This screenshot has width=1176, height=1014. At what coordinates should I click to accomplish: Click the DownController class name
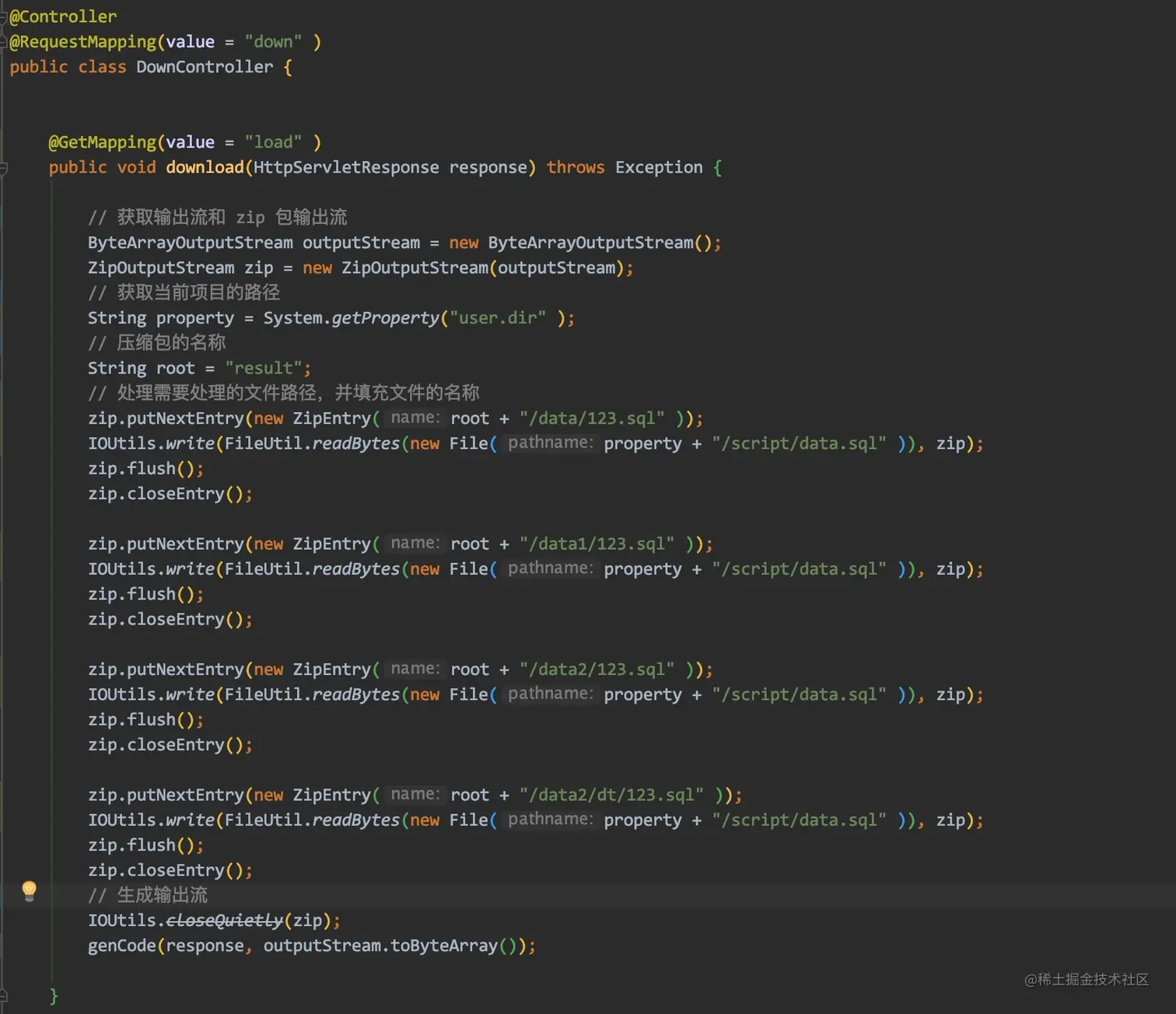(205, 67)
